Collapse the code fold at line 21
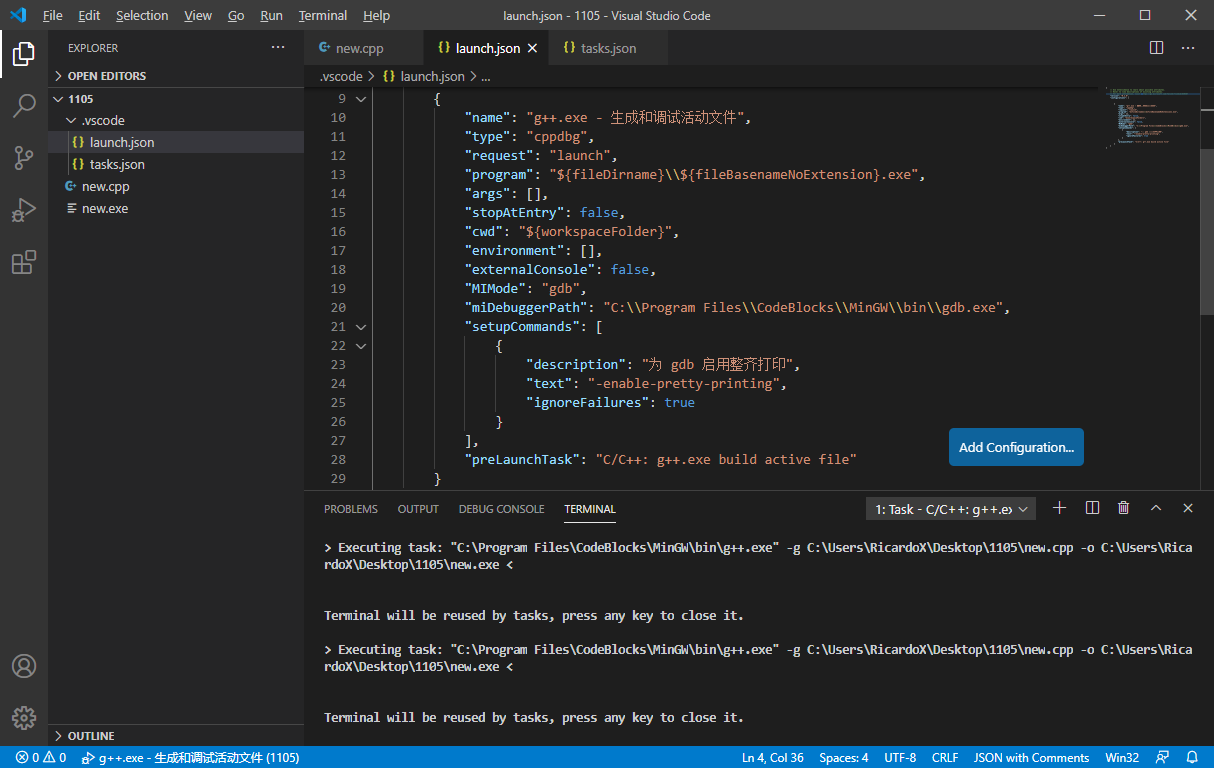The width and height of the screenshot is (1214, 768). [x=361, y=327]
